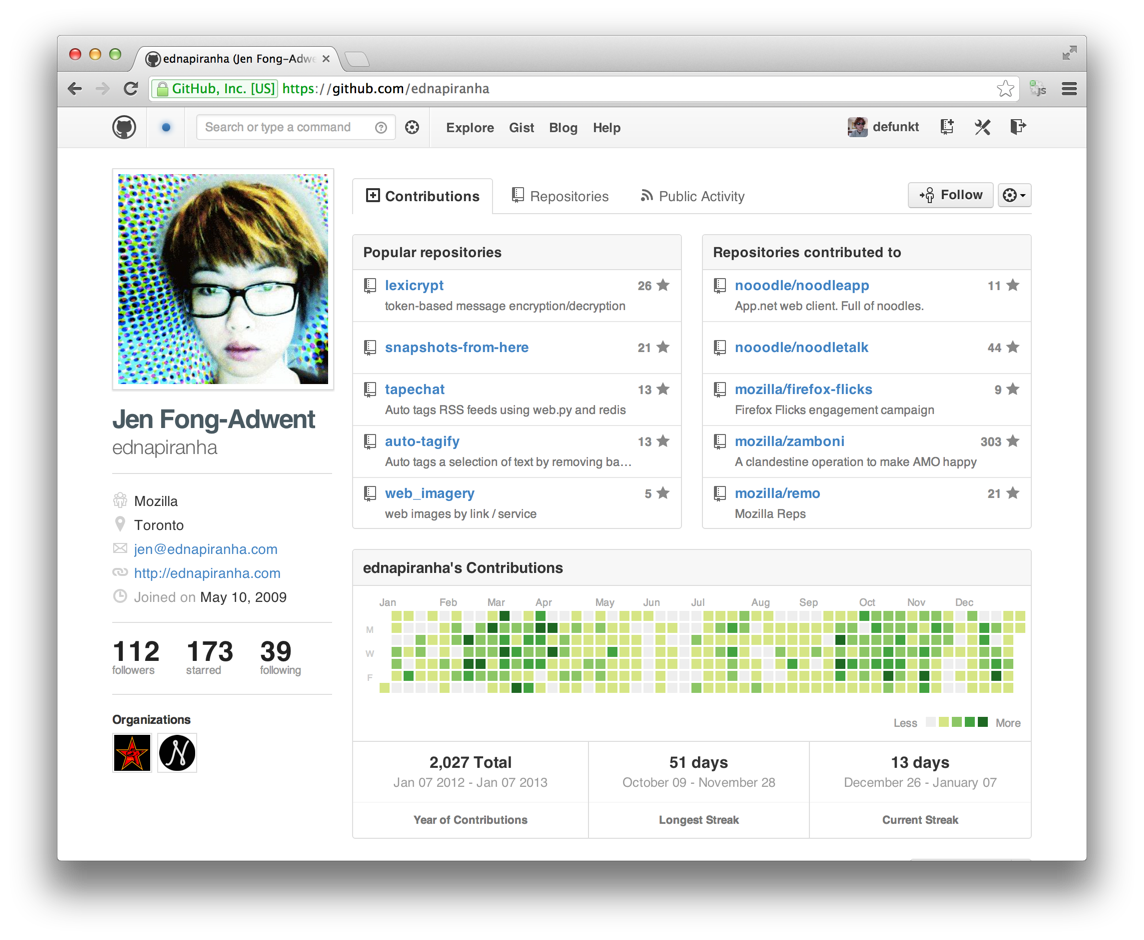
Task: Open Chrome hamburger menu
Action: coord(1070,88)
